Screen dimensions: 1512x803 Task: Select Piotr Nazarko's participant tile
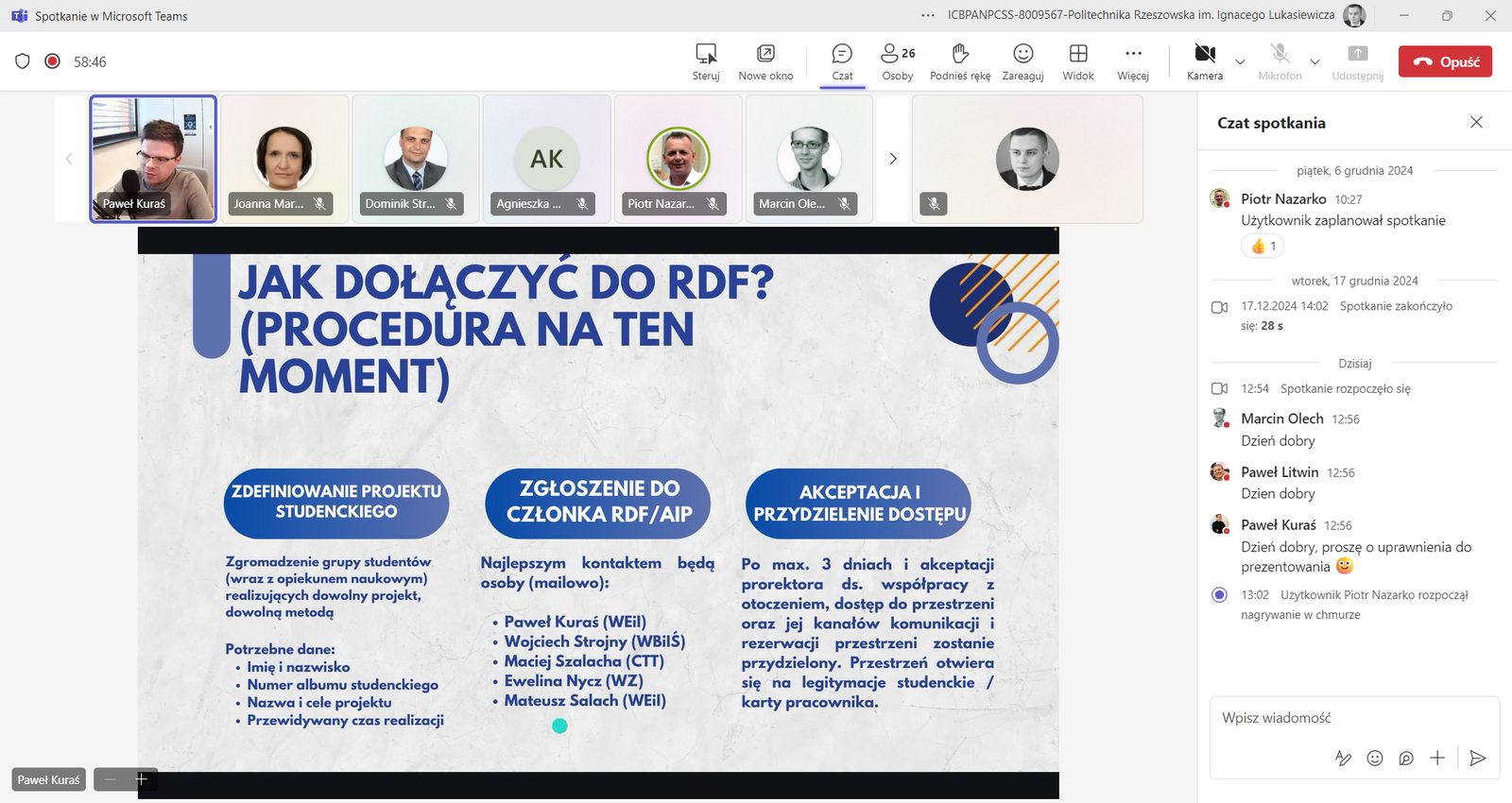678,159
